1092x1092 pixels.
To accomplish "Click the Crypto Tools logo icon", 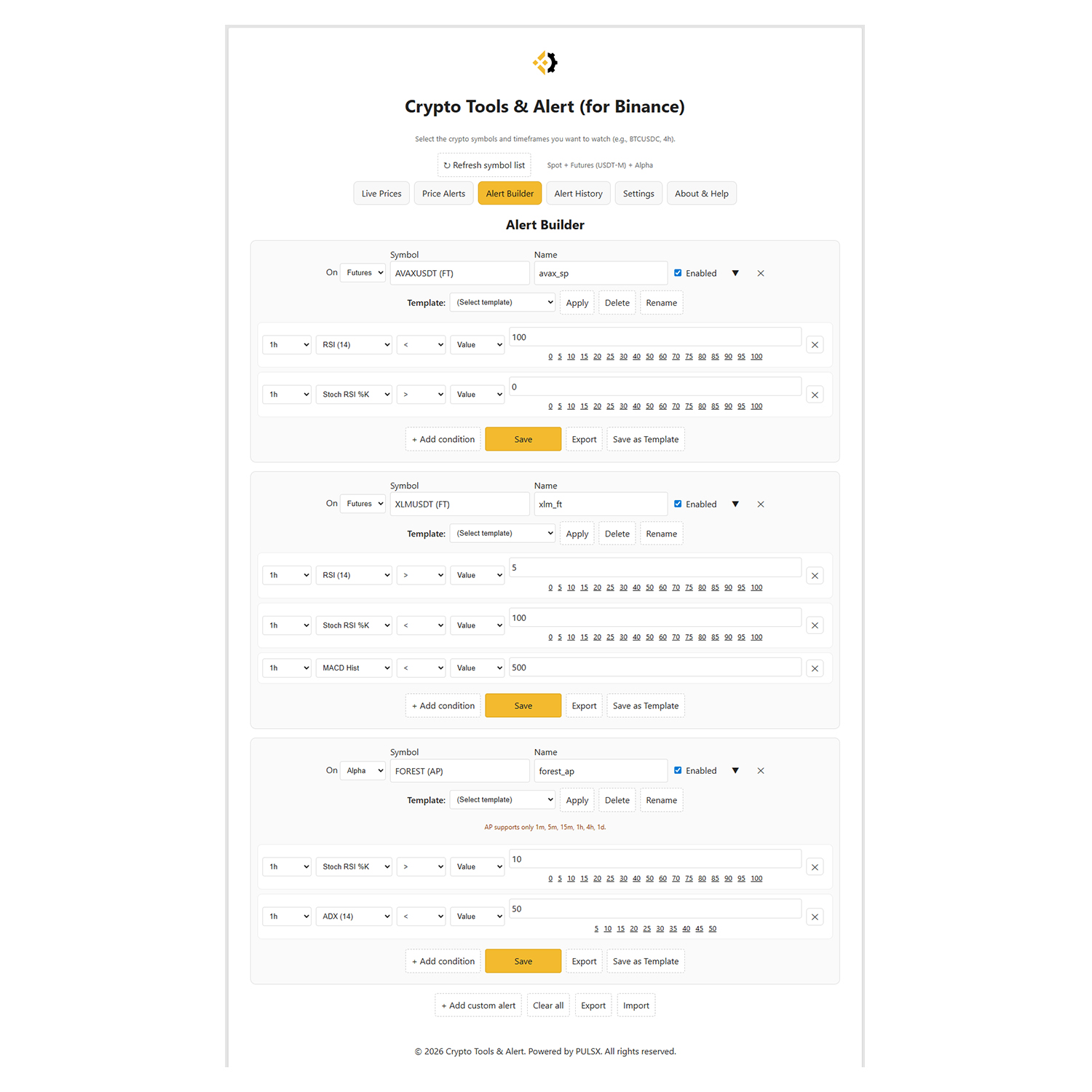I will click(x=545, y=63).
